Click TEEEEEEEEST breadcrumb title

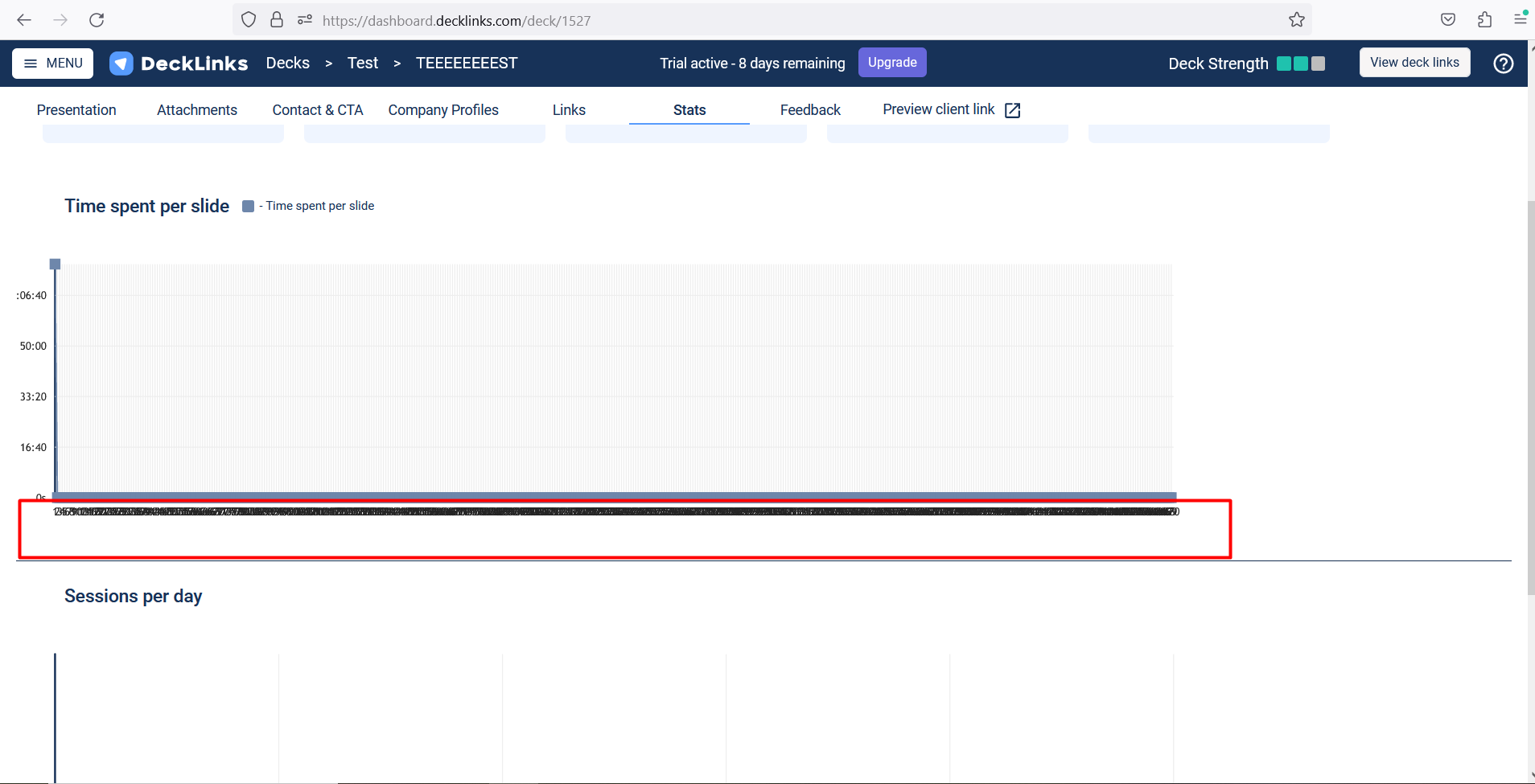(x=467, y=64)
